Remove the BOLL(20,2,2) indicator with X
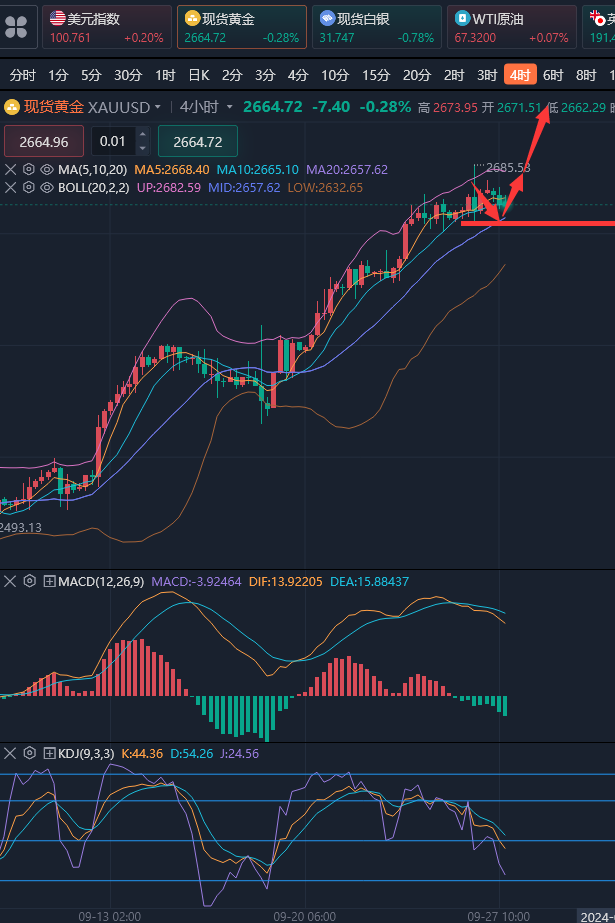The height and width of the screenshot is (923, 615). tap(11, 188)
